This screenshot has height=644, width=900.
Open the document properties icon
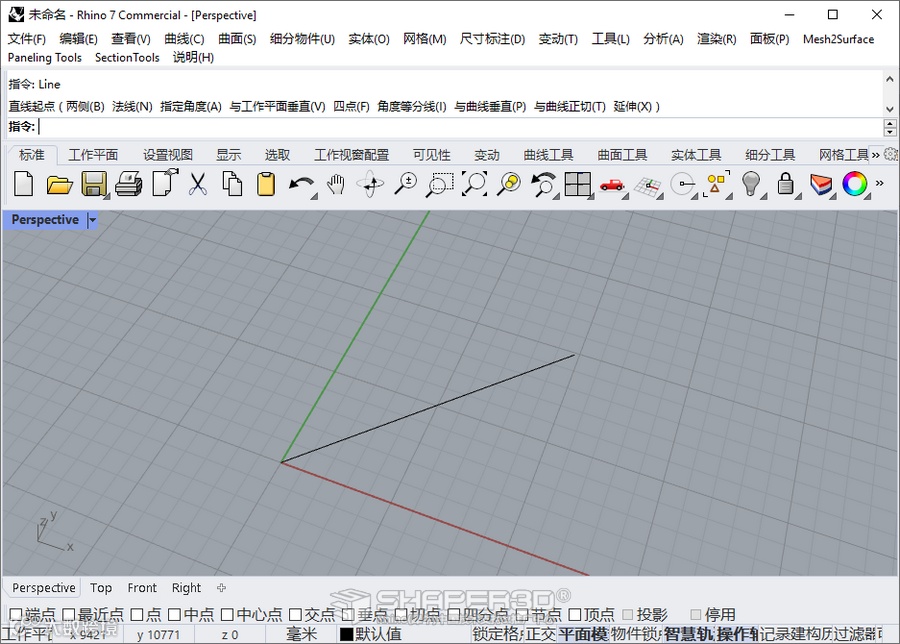165,184
